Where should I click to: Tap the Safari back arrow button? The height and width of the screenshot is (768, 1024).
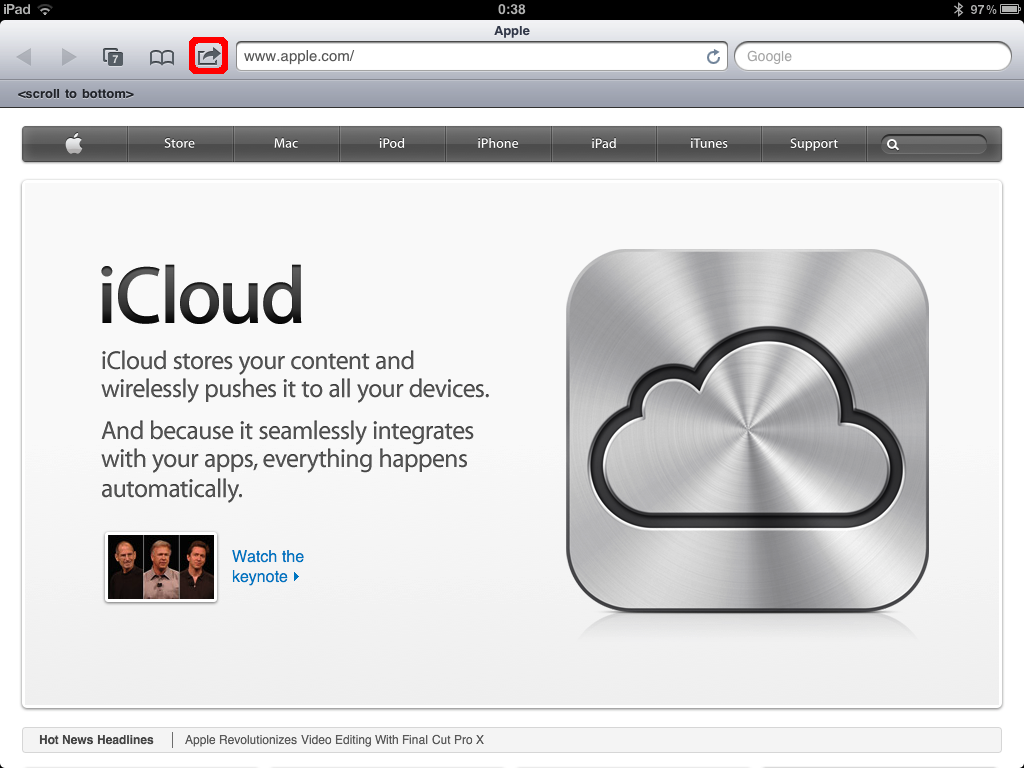[x=25, y=57]
